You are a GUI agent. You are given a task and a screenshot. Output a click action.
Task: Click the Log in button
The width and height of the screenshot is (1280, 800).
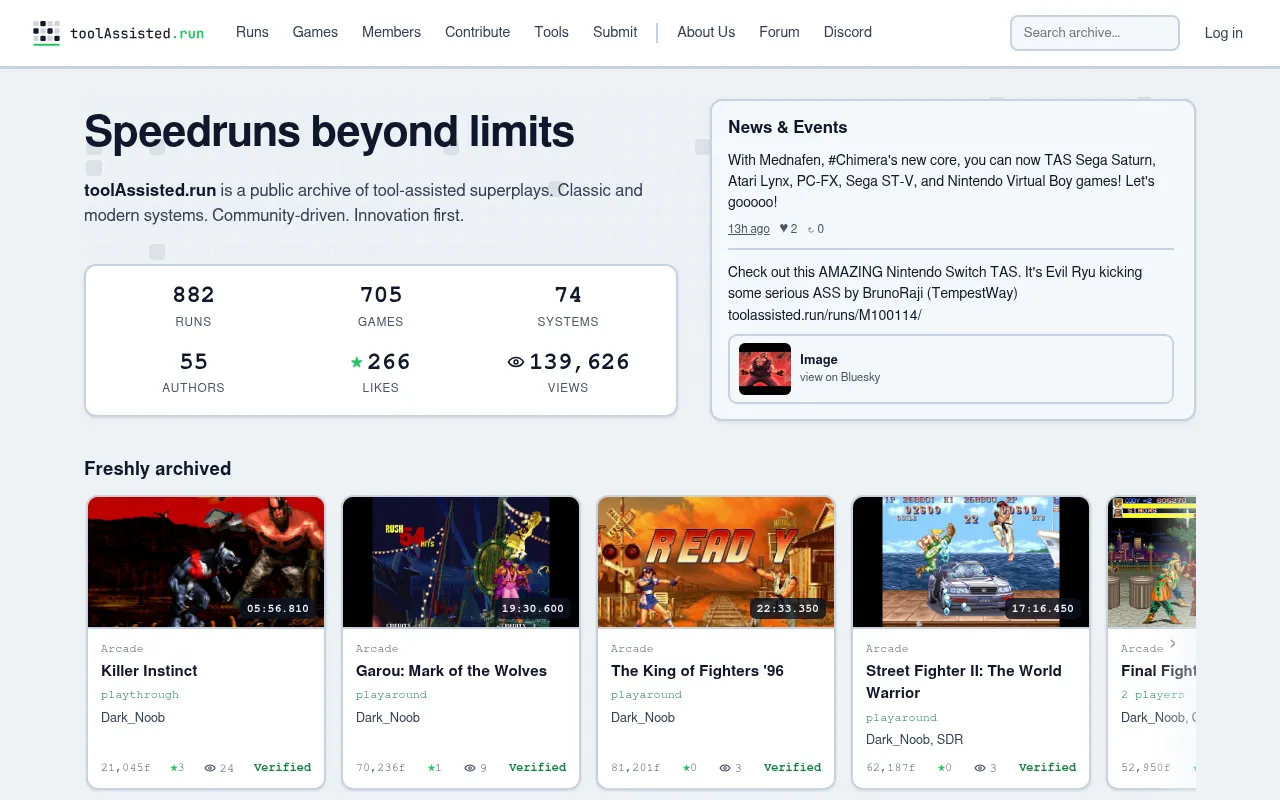[x=1223, y=33]
